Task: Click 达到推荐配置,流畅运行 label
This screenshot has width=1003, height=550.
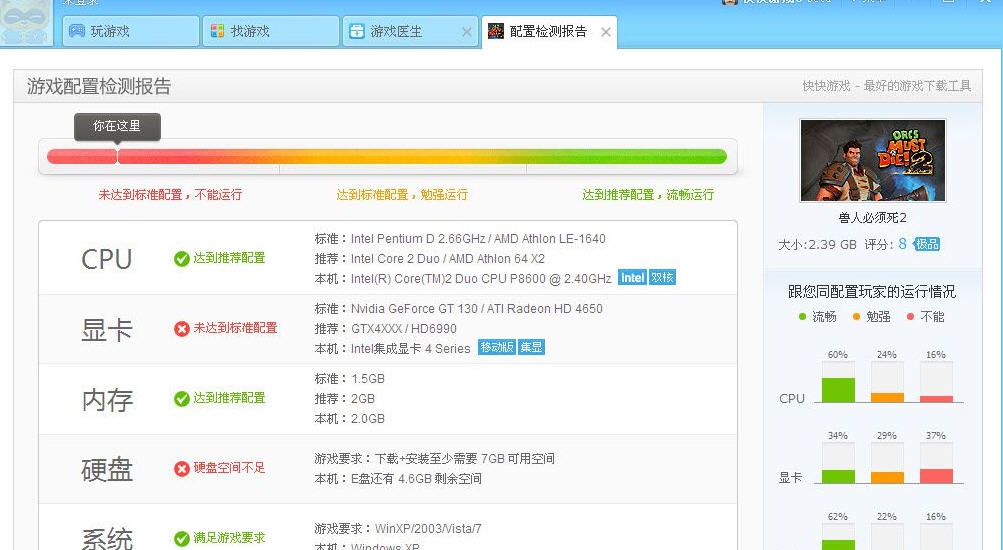Action: click(x=648, y=195)
